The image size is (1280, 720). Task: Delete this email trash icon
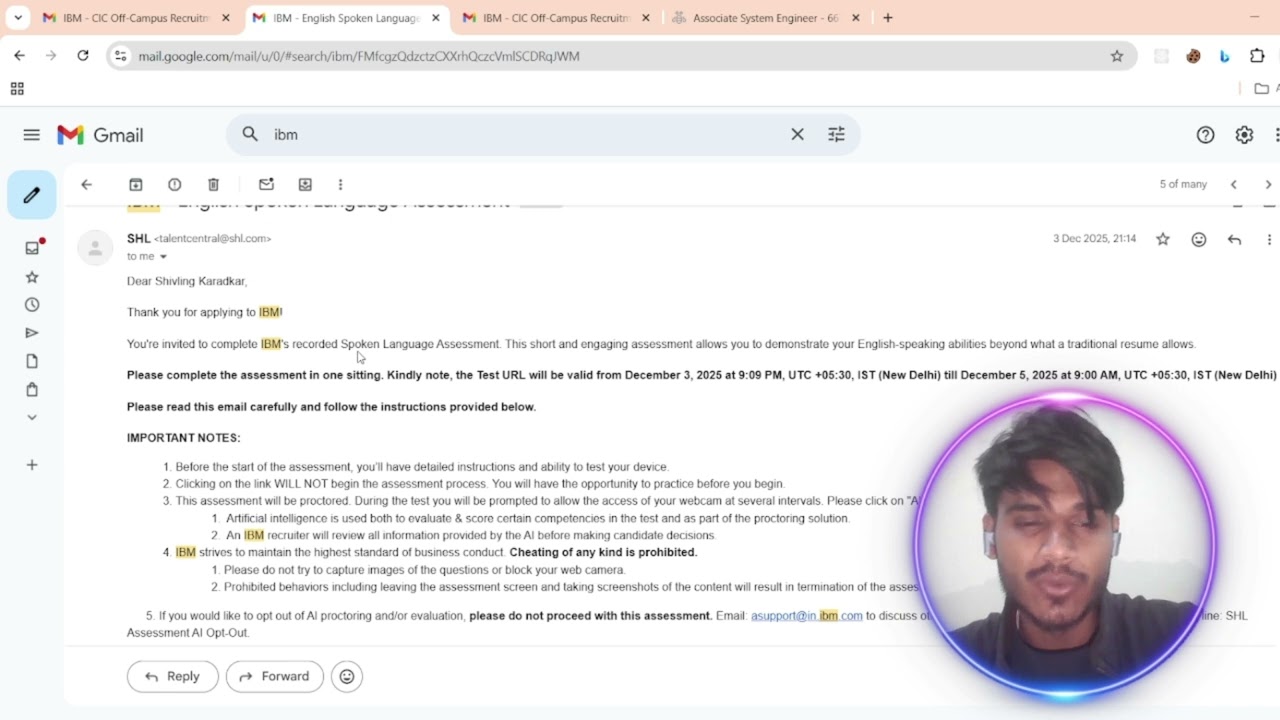point(213,184)
